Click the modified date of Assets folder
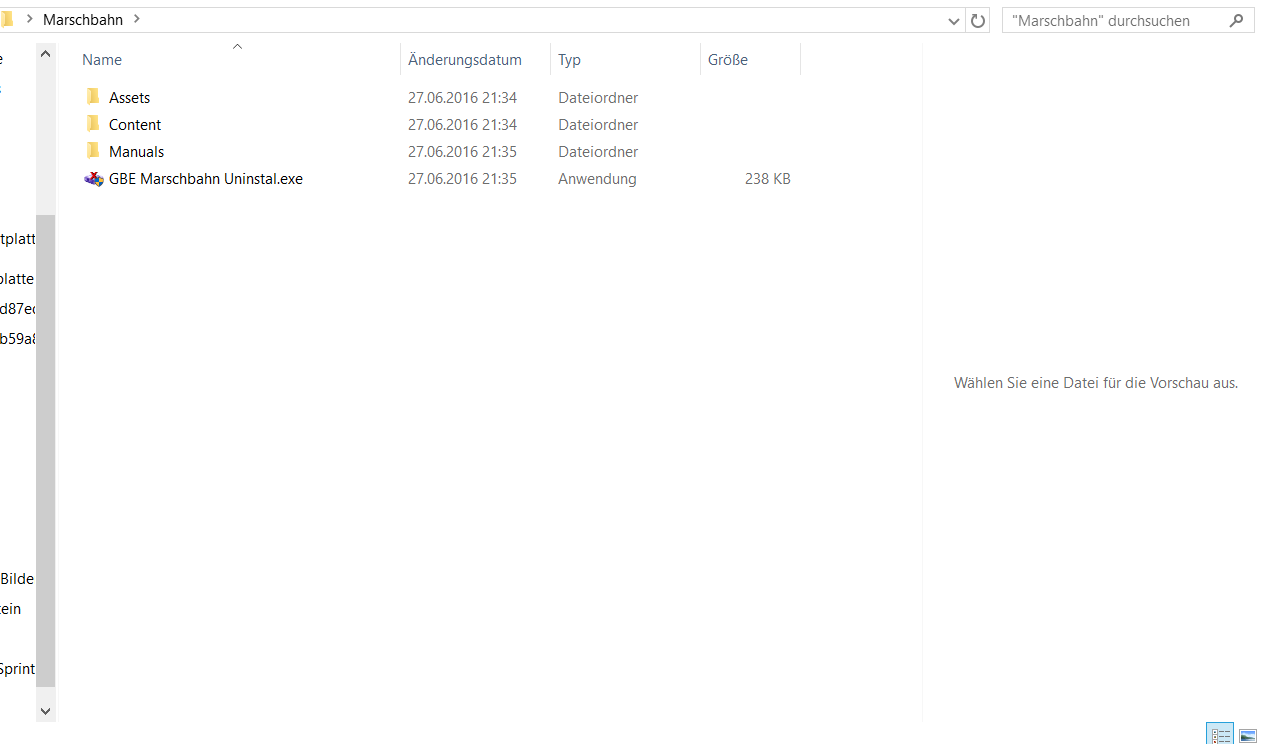 pos(462,97)
